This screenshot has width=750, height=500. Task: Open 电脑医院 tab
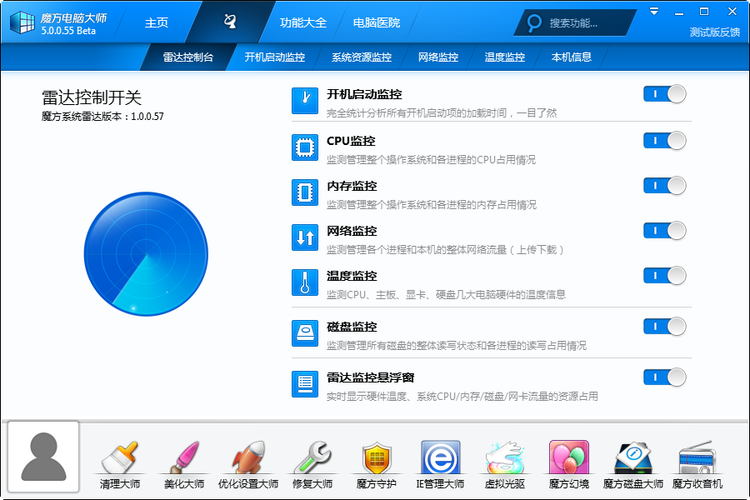click(x=376, y=22)
